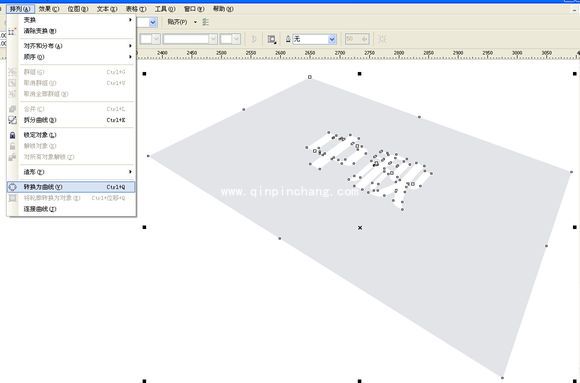The image size is (580, 383).
Task: Choose 锁定对象 (Lock Object) entry
Action: click(x=71, y=135)
